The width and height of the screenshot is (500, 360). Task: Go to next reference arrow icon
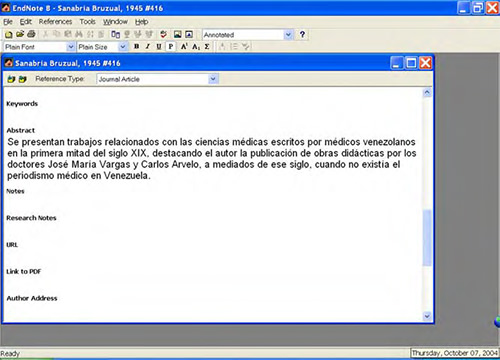[x=22, y=79]
